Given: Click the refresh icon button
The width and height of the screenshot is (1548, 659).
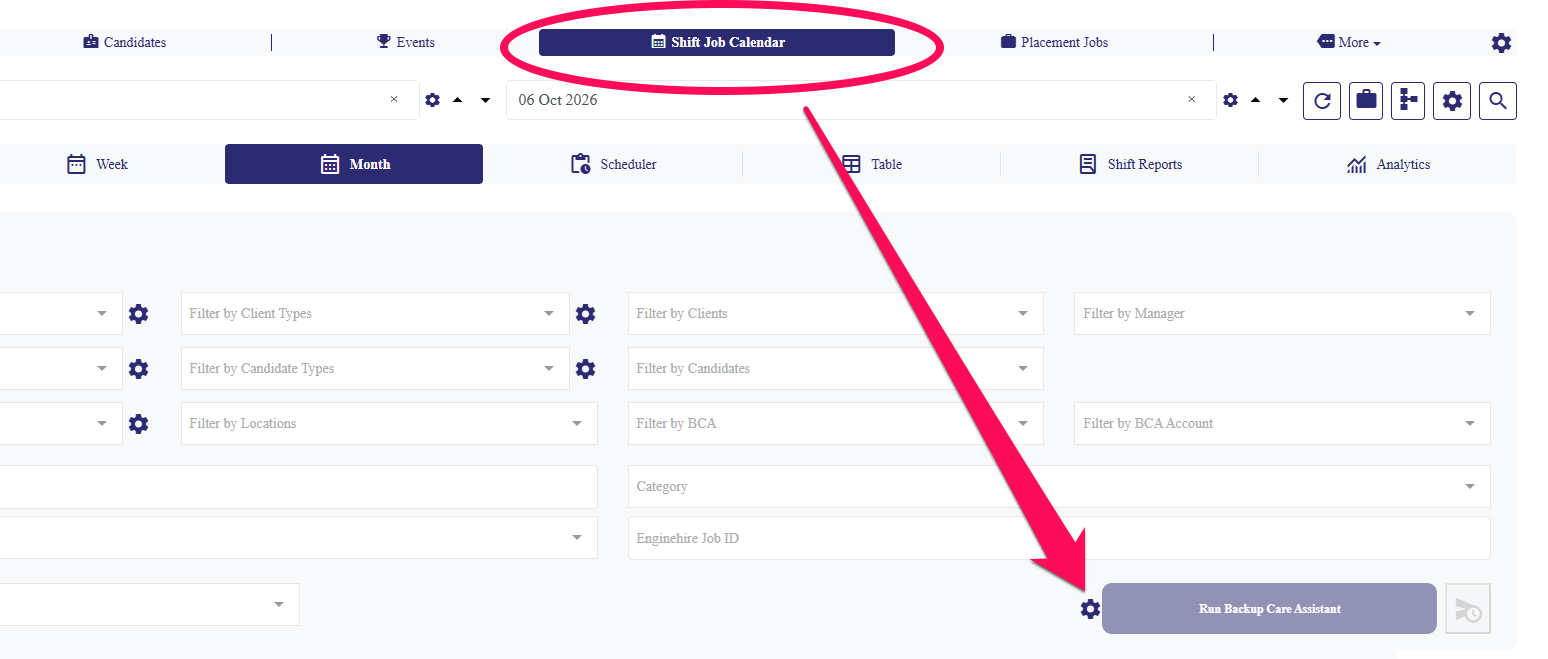Looking at the screenshot, I should pyautogui.click(x=1321, y=101).
